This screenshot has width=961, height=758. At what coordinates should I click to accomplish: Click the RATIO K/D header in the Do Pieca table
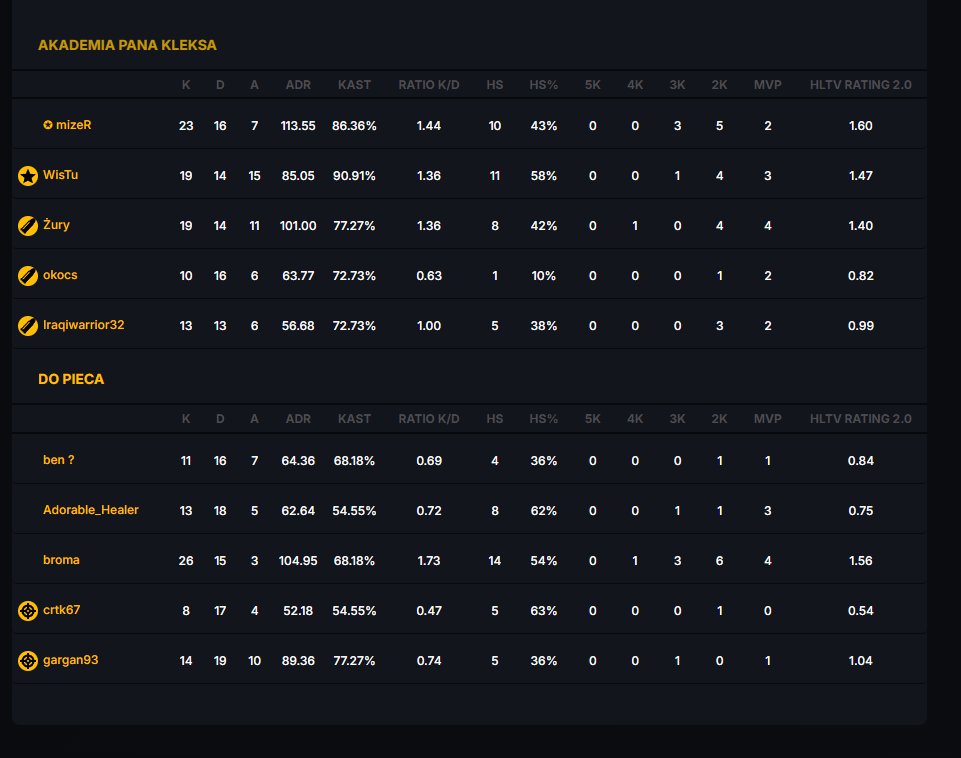point(429,419)
